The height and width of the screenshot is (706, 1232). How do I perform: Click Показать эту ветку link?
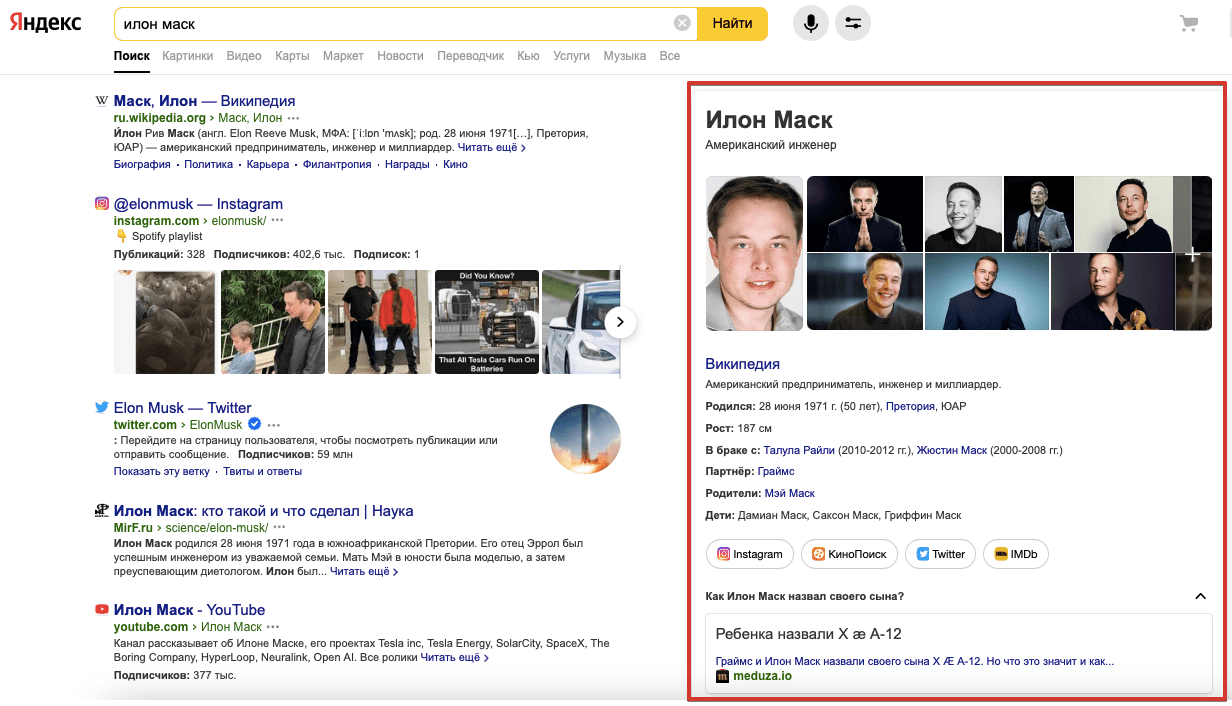162,471
